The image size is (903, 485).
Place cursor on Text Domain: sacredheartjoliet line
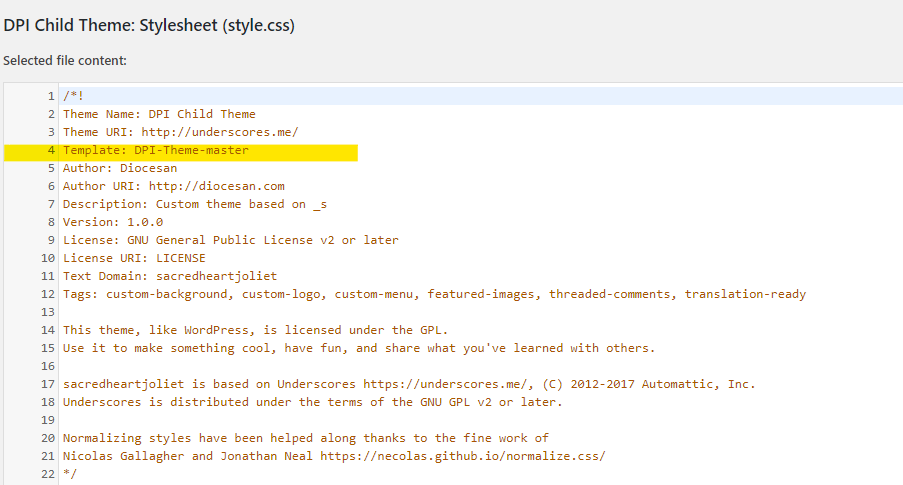point(170,276)
